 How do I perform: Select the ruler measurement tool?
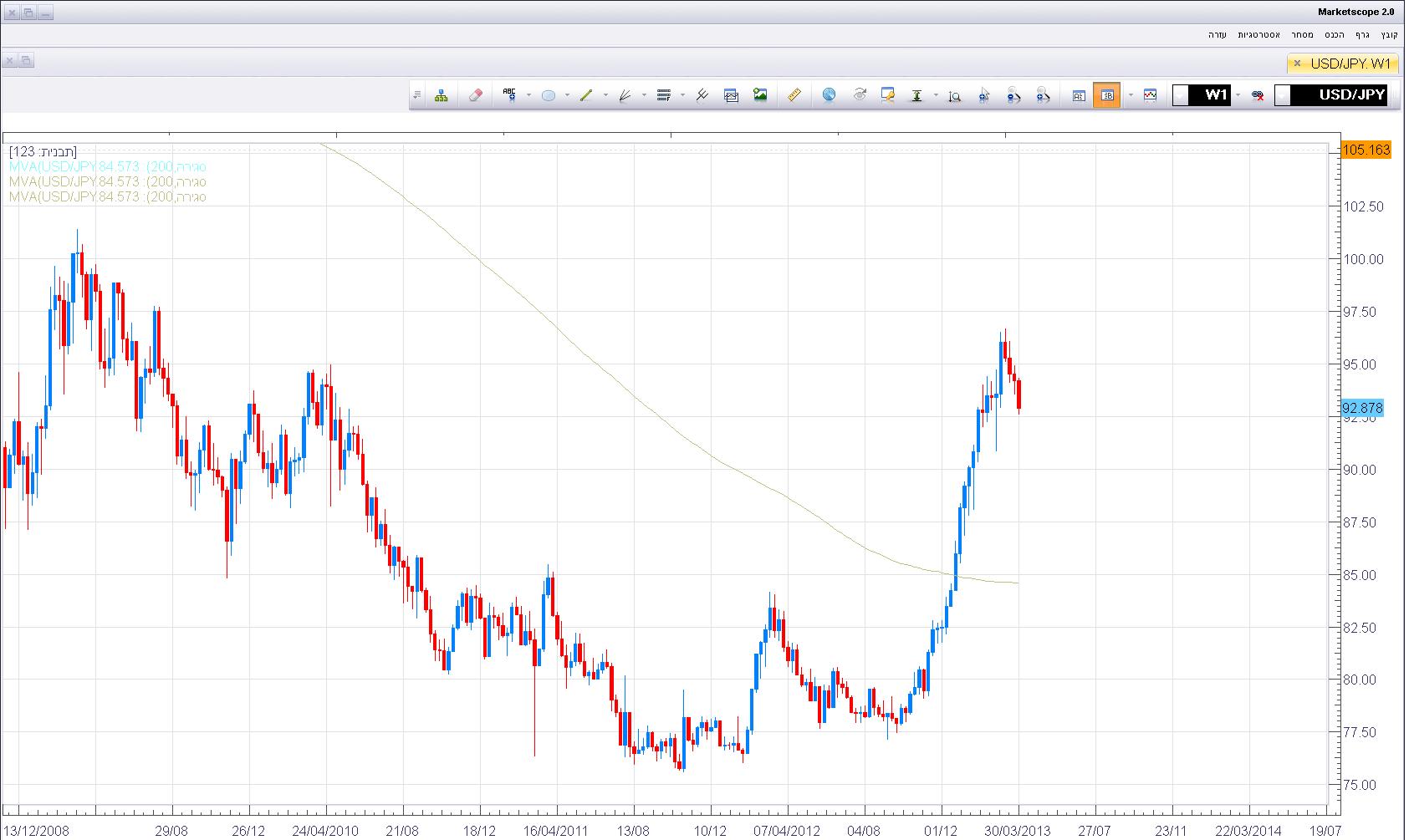click(x=794, y=95)
